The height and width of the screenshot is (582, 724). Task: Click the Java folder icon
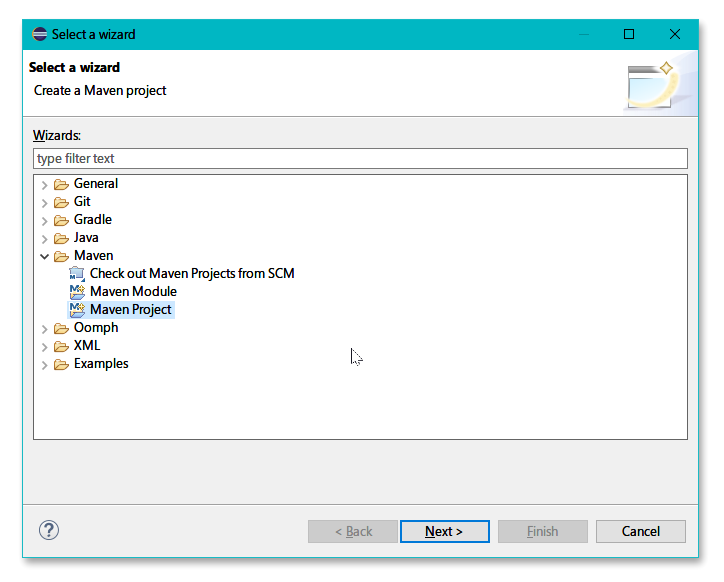click(x=61, y=238)
